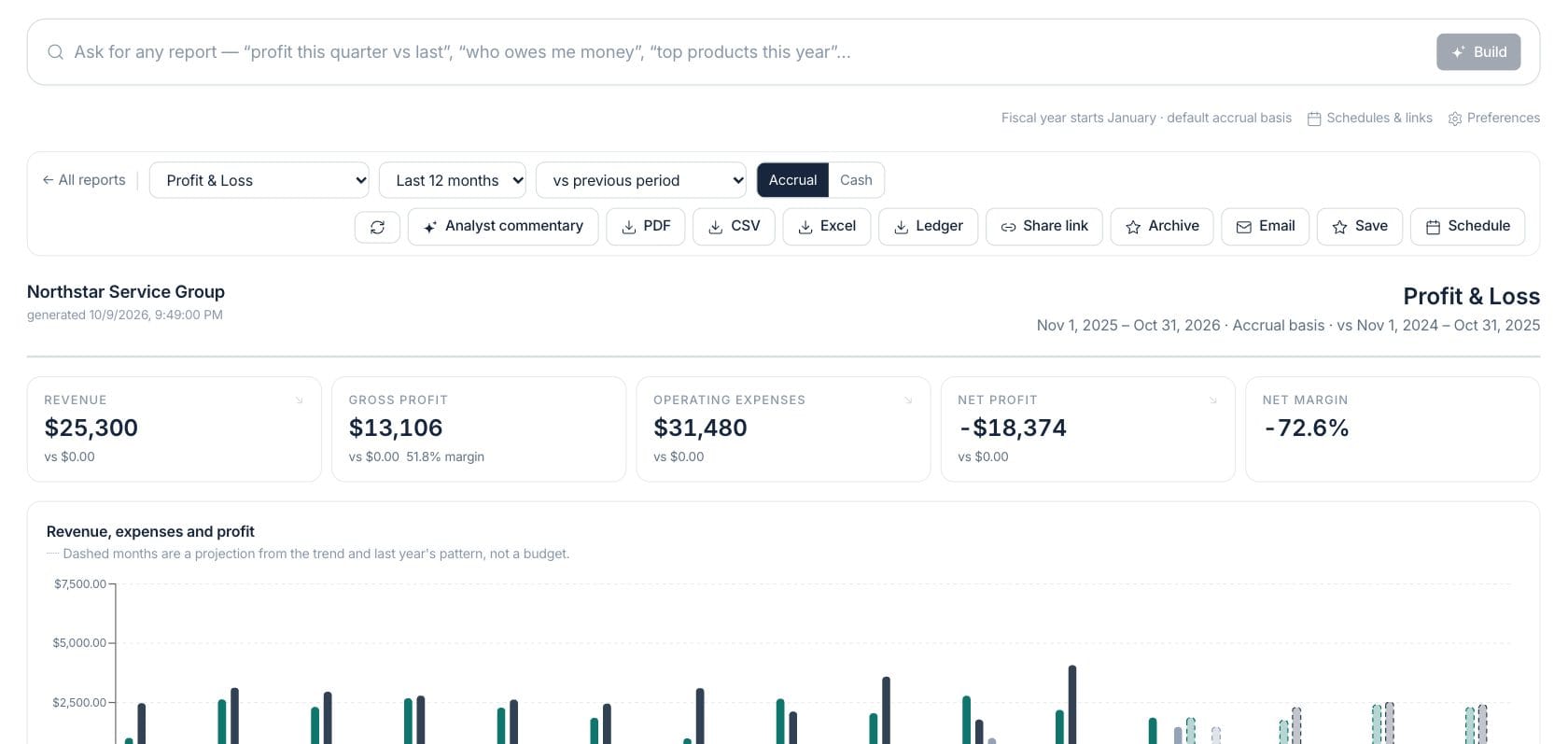Click the $5,000.00 axis label

tap(79, 643)
